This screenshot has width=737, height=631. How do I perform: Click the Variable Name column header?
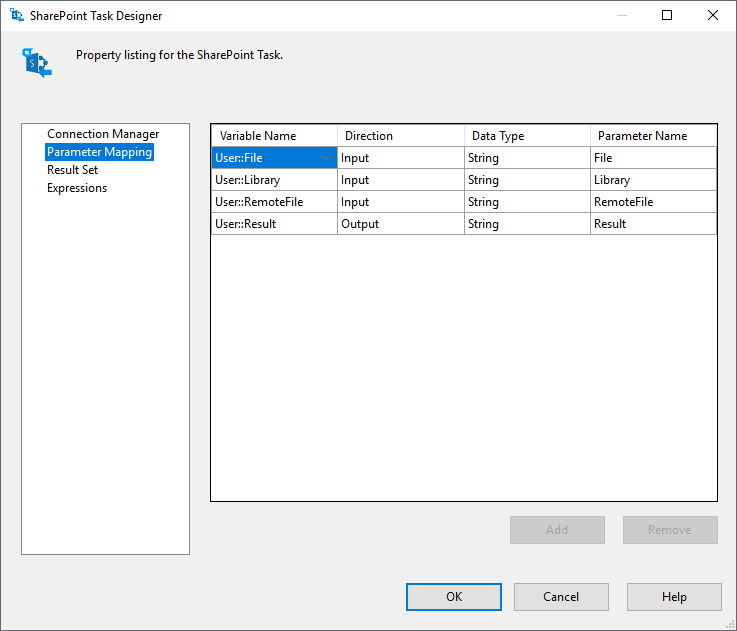point(274,136)
